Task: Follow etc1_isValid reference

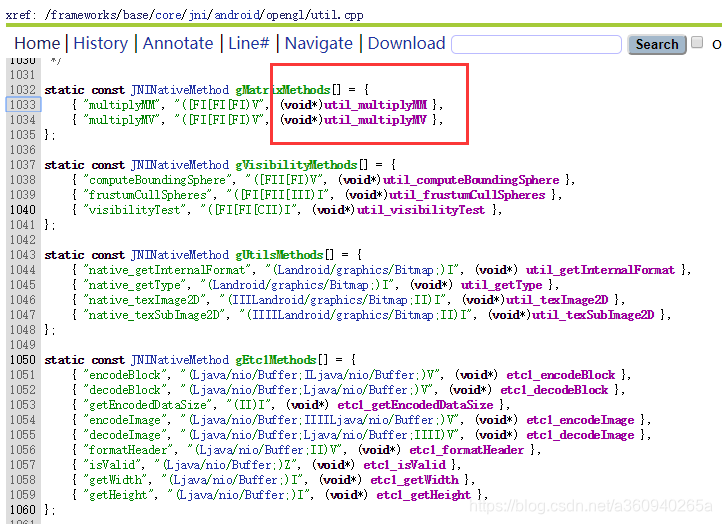Action: pos(404,465)
